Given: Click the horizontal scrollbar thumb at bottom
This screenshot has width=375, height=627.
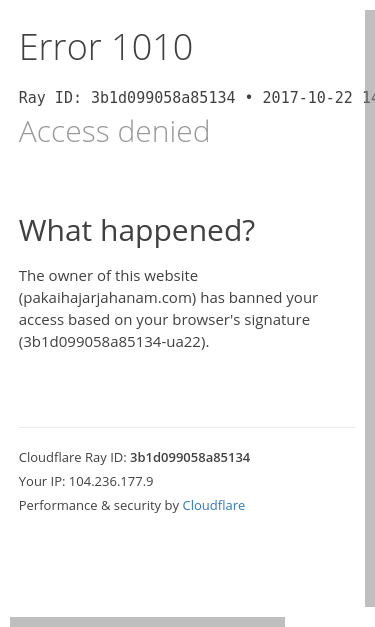Looking at the screenshot, I should point(147,622).
